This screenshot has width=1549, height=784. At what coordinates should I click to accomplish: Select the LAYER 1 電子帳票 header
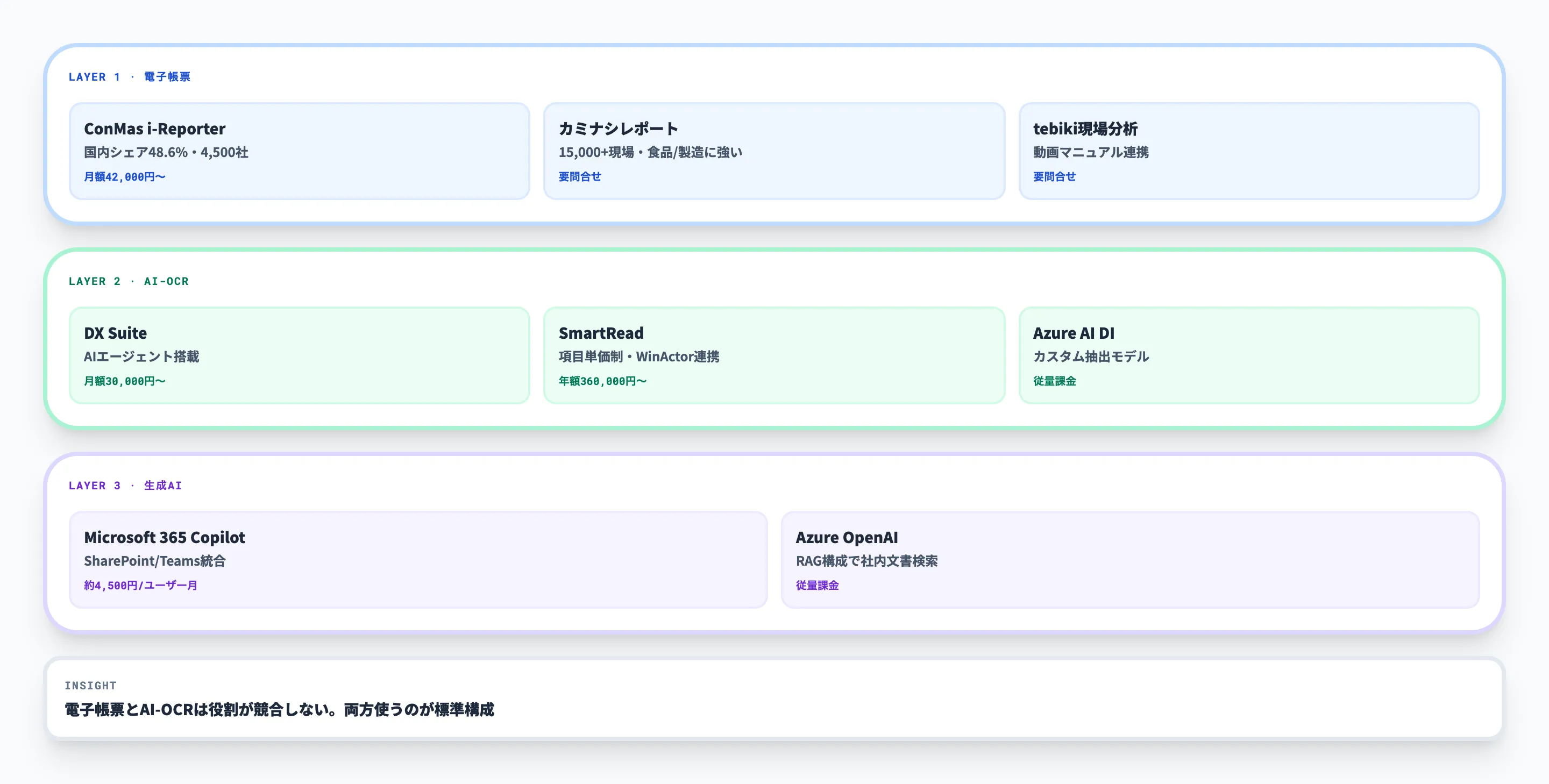129,76
